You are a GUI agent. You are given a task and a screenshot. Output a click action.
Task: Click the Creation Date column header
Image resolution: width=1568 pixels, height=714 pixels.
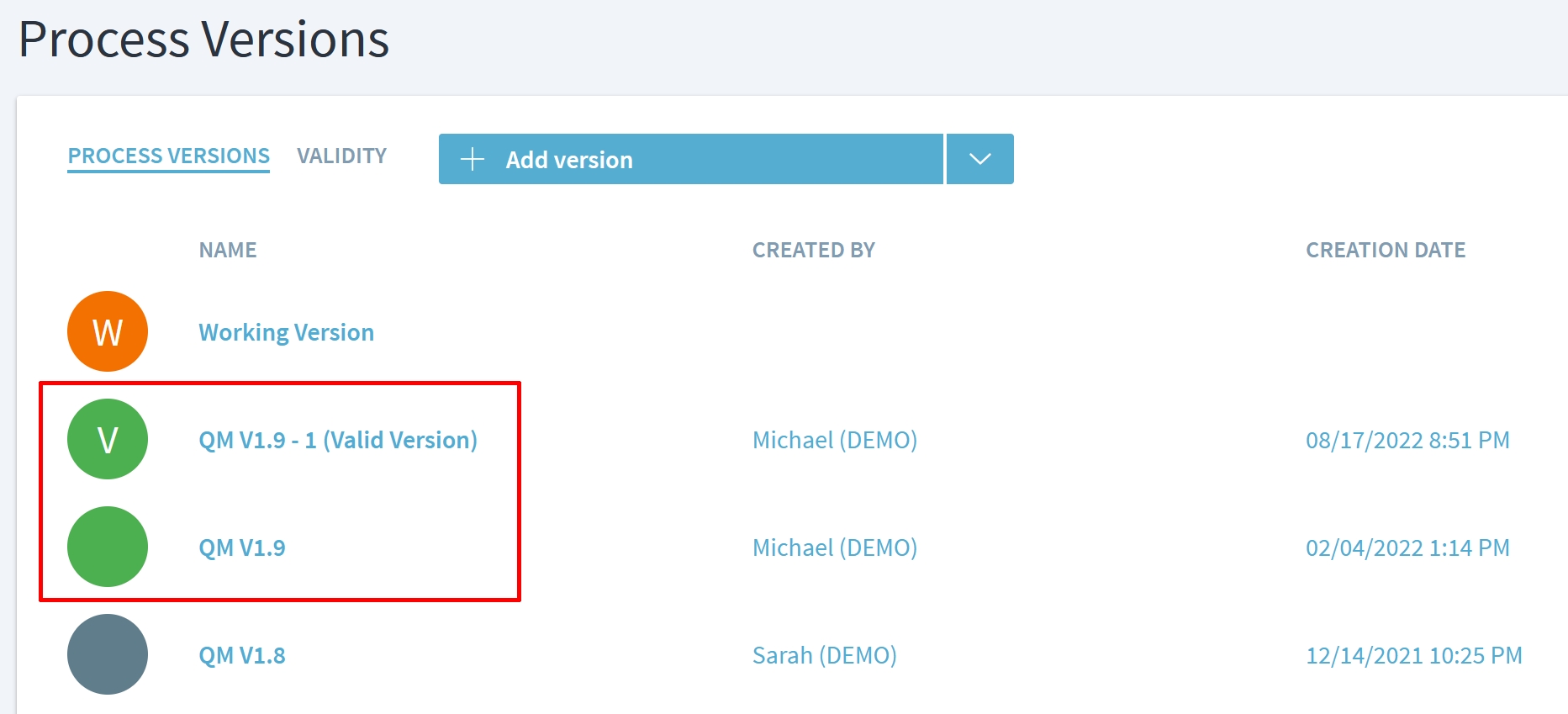click(x=1385, y=250)
